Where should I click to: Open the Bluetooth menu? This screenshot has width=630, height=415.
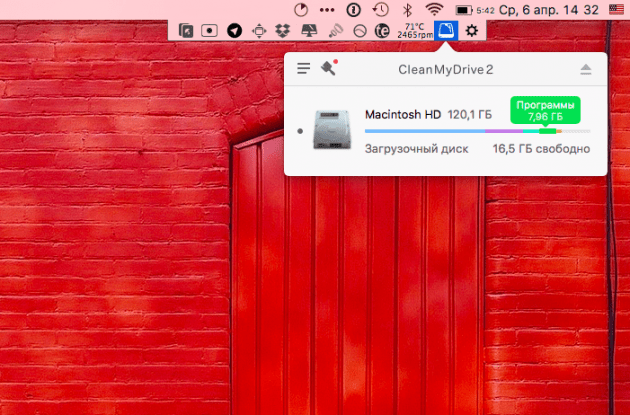(x=407, y=10)
